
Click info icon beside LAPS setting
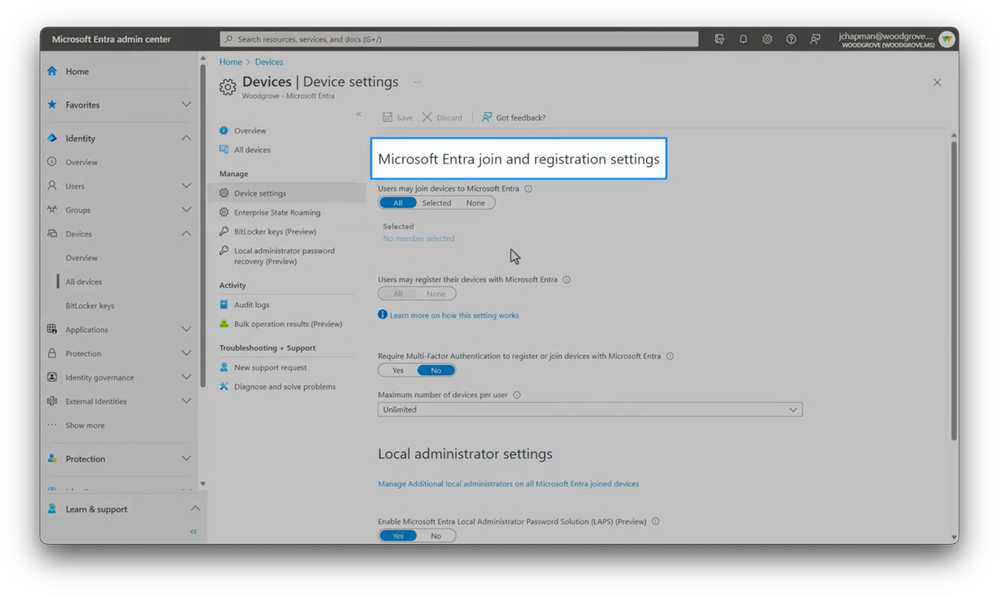coord(656,521)
